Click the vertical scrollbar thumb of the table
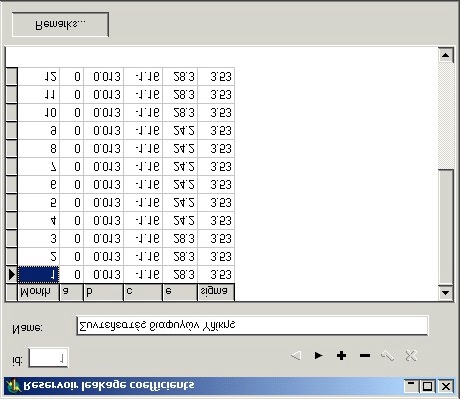Image resolution: width=460 pixels, height=399 pixels. coord(446,227)
